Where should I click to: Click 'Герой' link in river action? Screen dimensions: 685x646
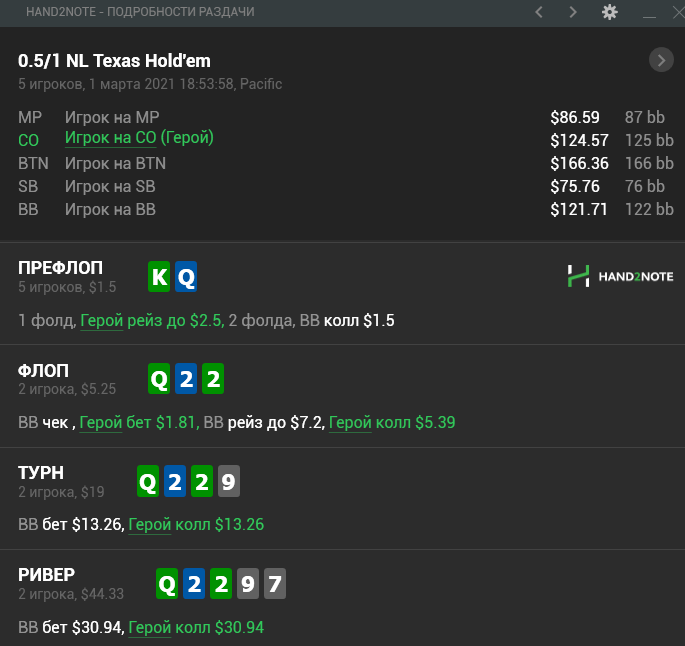pyautogui.click(x=150, y=627)
